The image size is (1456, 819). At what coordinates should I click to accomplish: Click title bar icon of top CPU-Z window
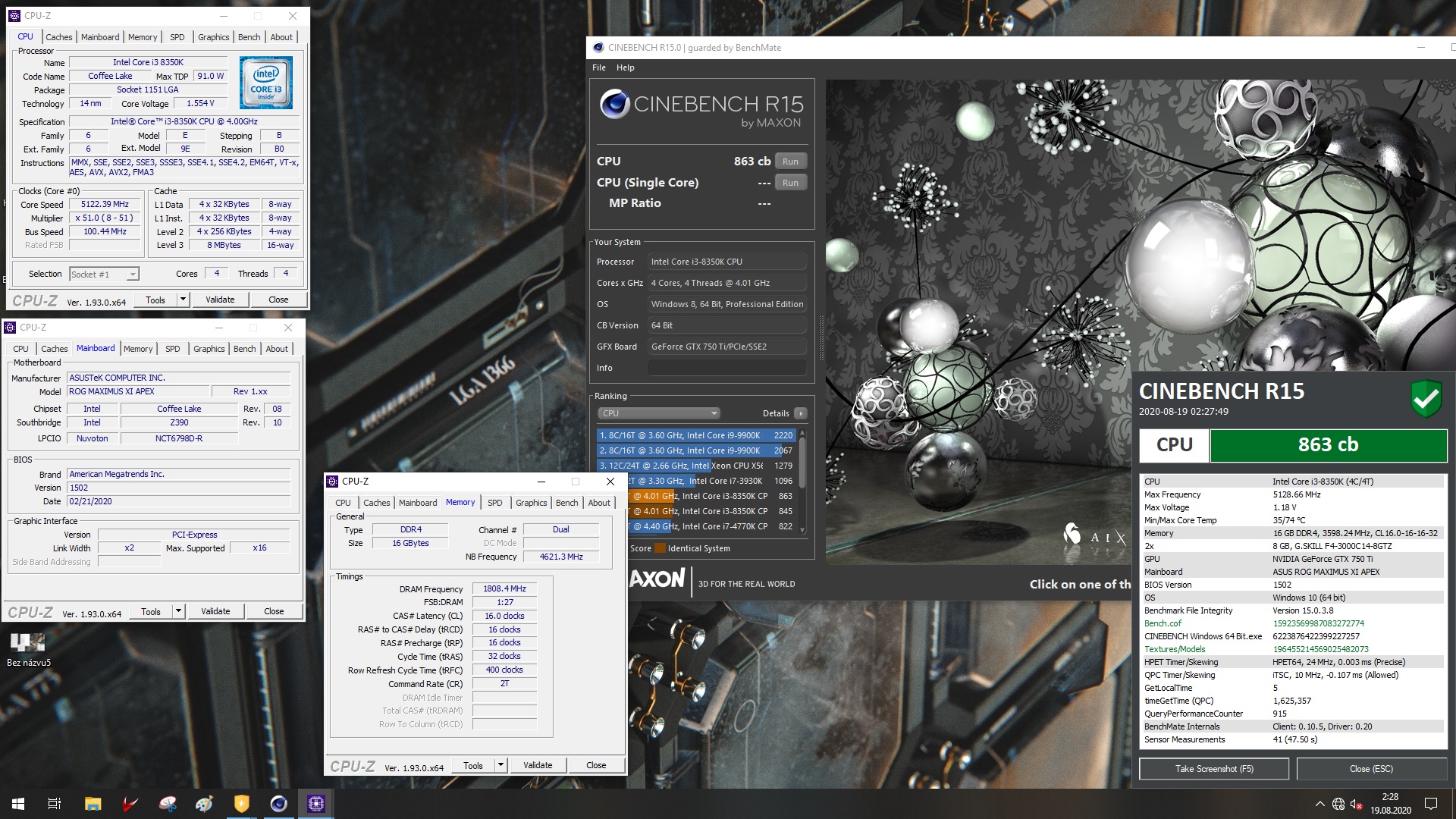[14, 15]
